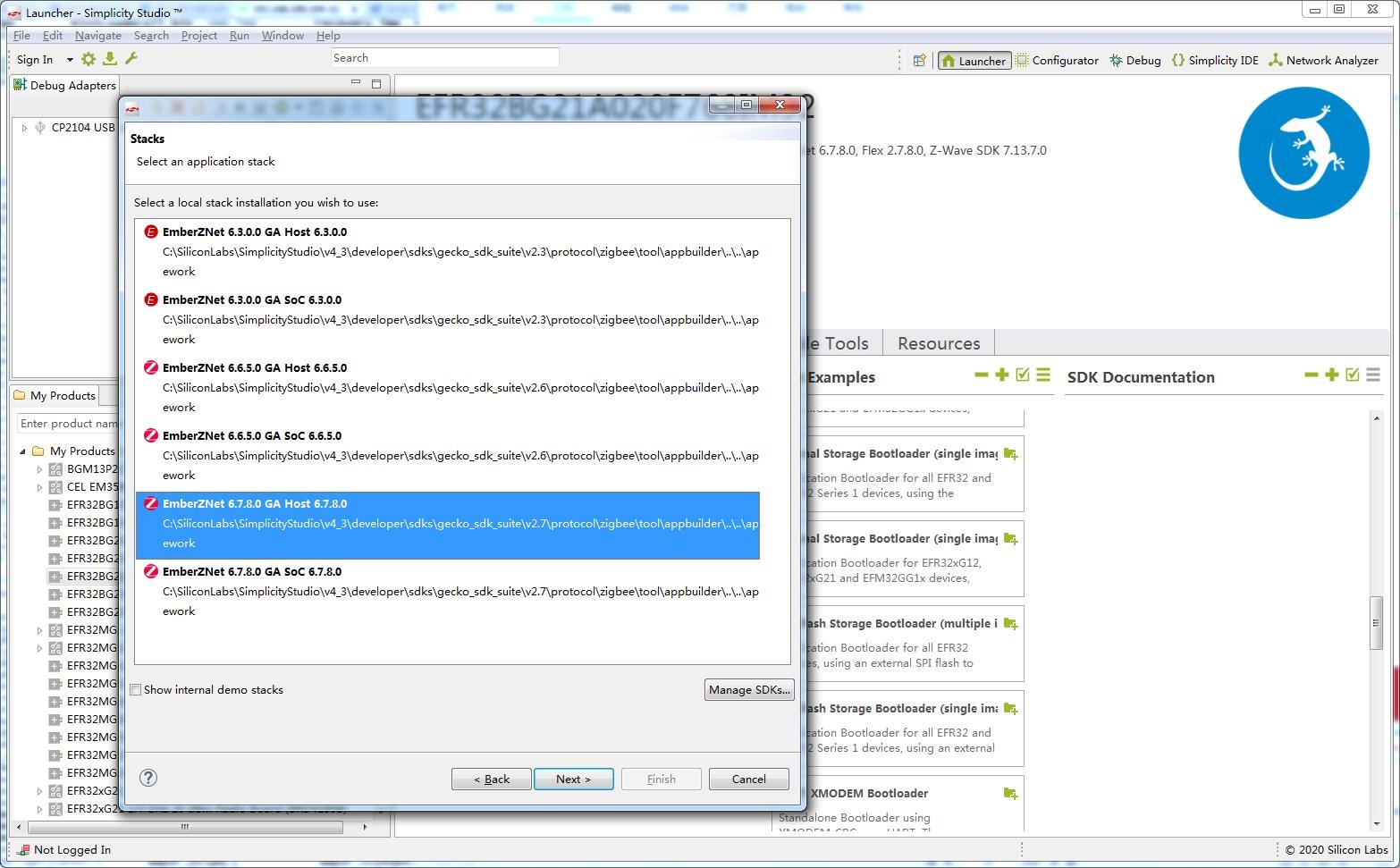The height and width of the screenshot is (868, 1400).
Task: Click Examples checkmark filter icon
Action: click(1023, 375)
